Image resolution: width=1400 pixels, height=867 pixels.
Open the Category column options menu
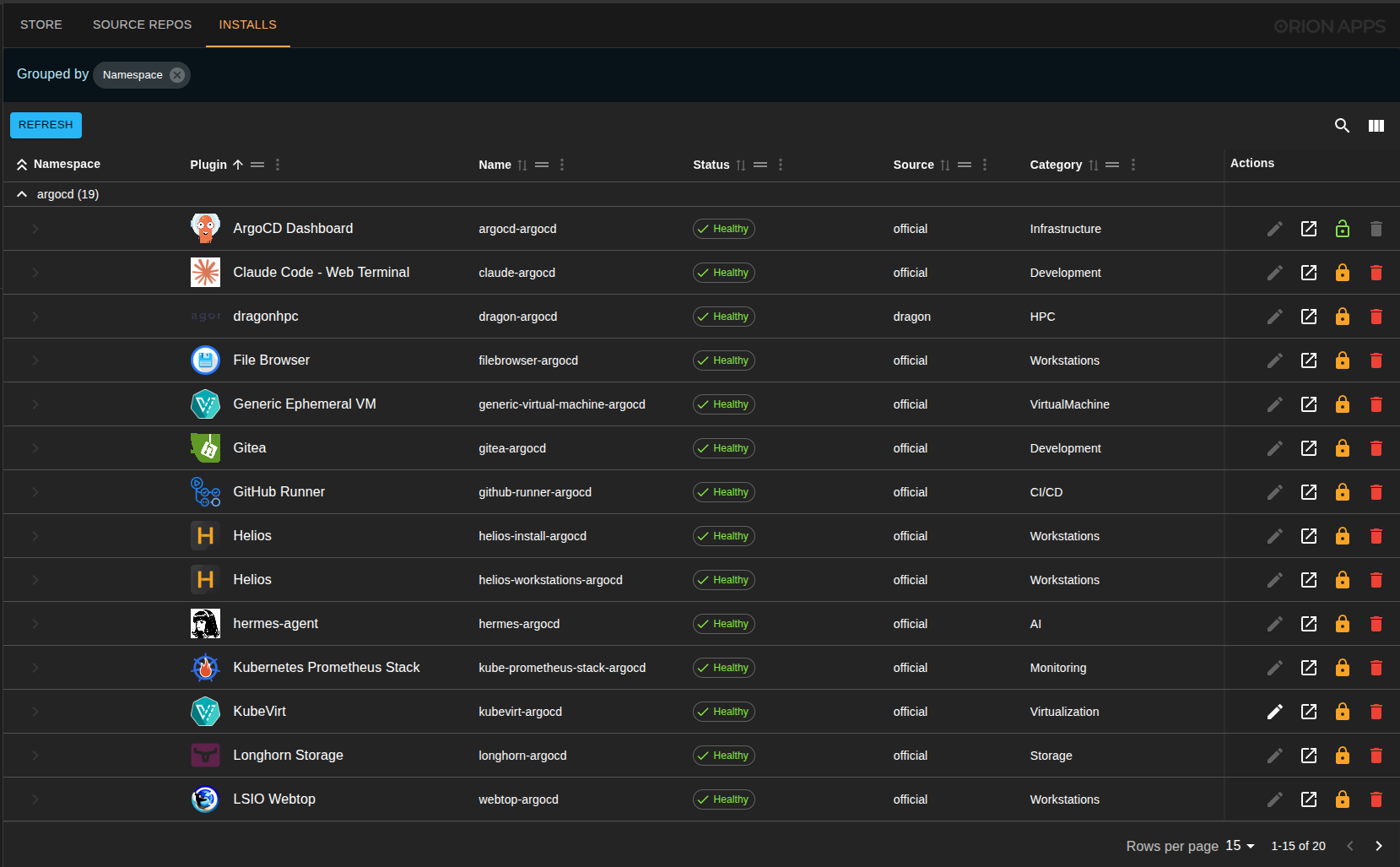click(x=1133, y=165)
